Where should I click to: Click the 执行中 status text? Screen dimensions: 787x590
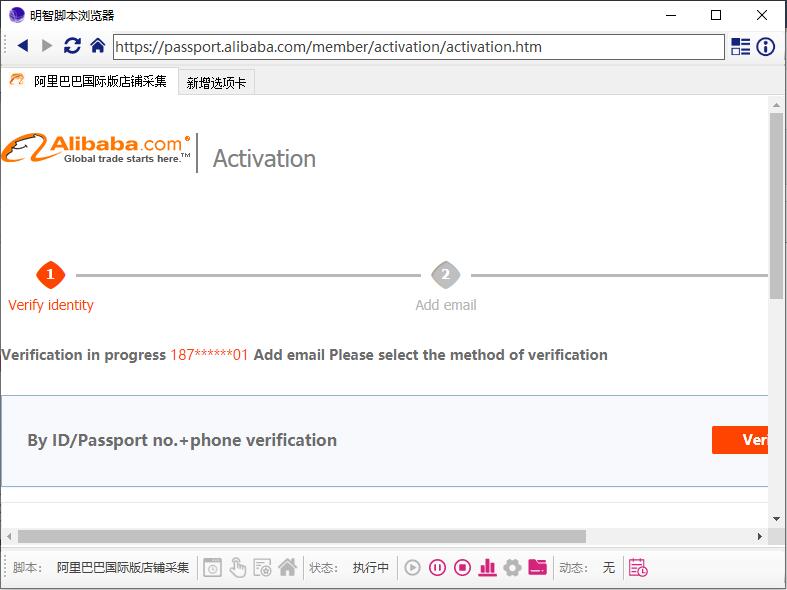pyautogui.click(x=370, y=568)
